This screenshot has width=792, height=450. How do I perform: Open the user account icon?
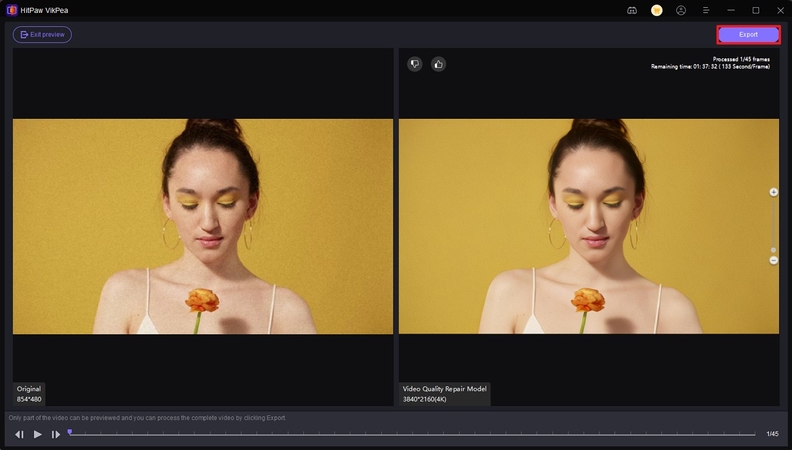pos(681,10)
